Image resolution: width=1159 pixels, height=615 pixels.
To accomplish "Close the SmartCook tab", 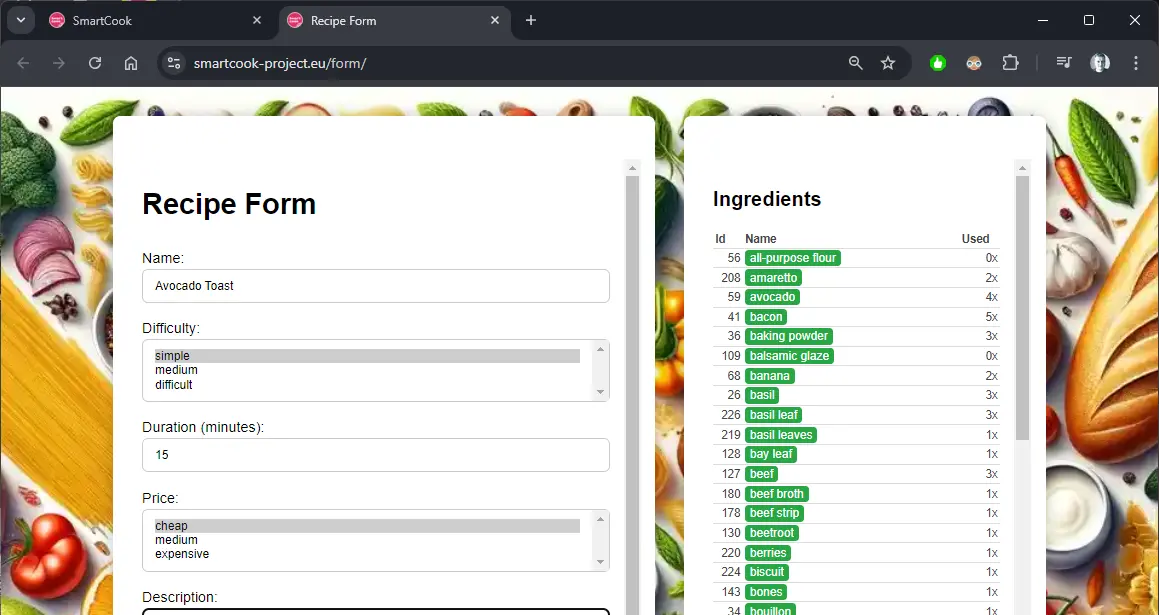I will (x=256, y=20).
